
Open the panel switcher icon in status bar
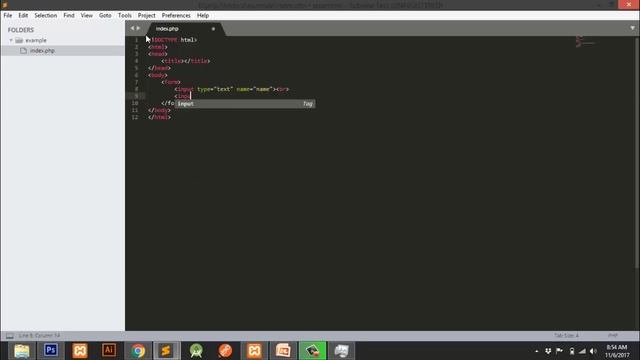pyautogui.click(x=9, y=336)
